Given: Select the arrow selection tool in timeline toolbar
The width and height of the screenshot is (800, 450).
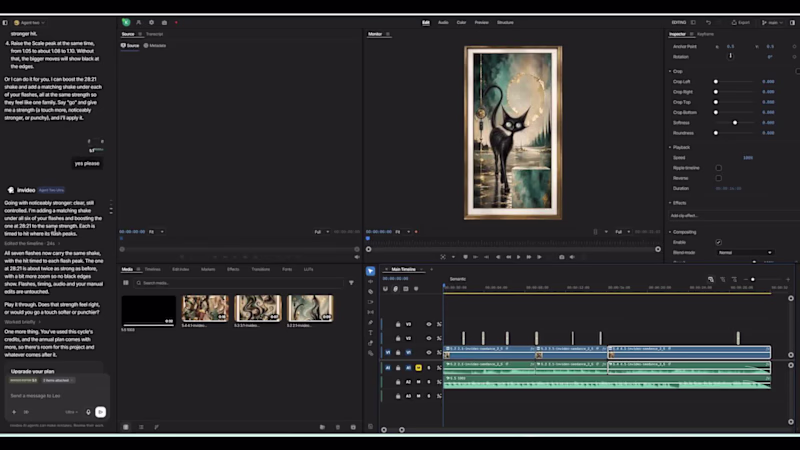Looking at the screenshot, I should click(x=370, y=271).
